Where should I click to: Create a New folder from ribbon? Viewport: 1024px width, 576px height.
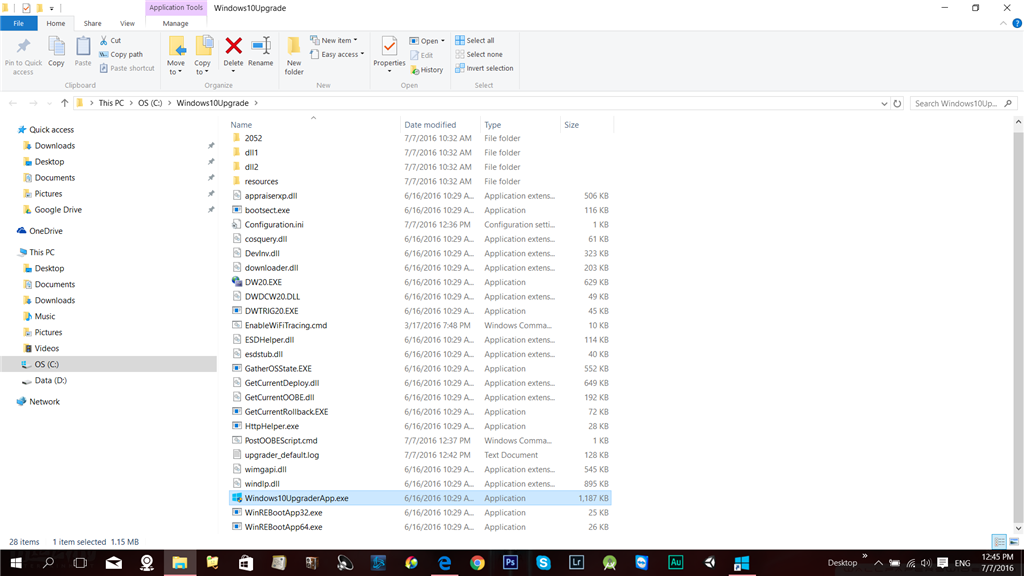(294, 56)
